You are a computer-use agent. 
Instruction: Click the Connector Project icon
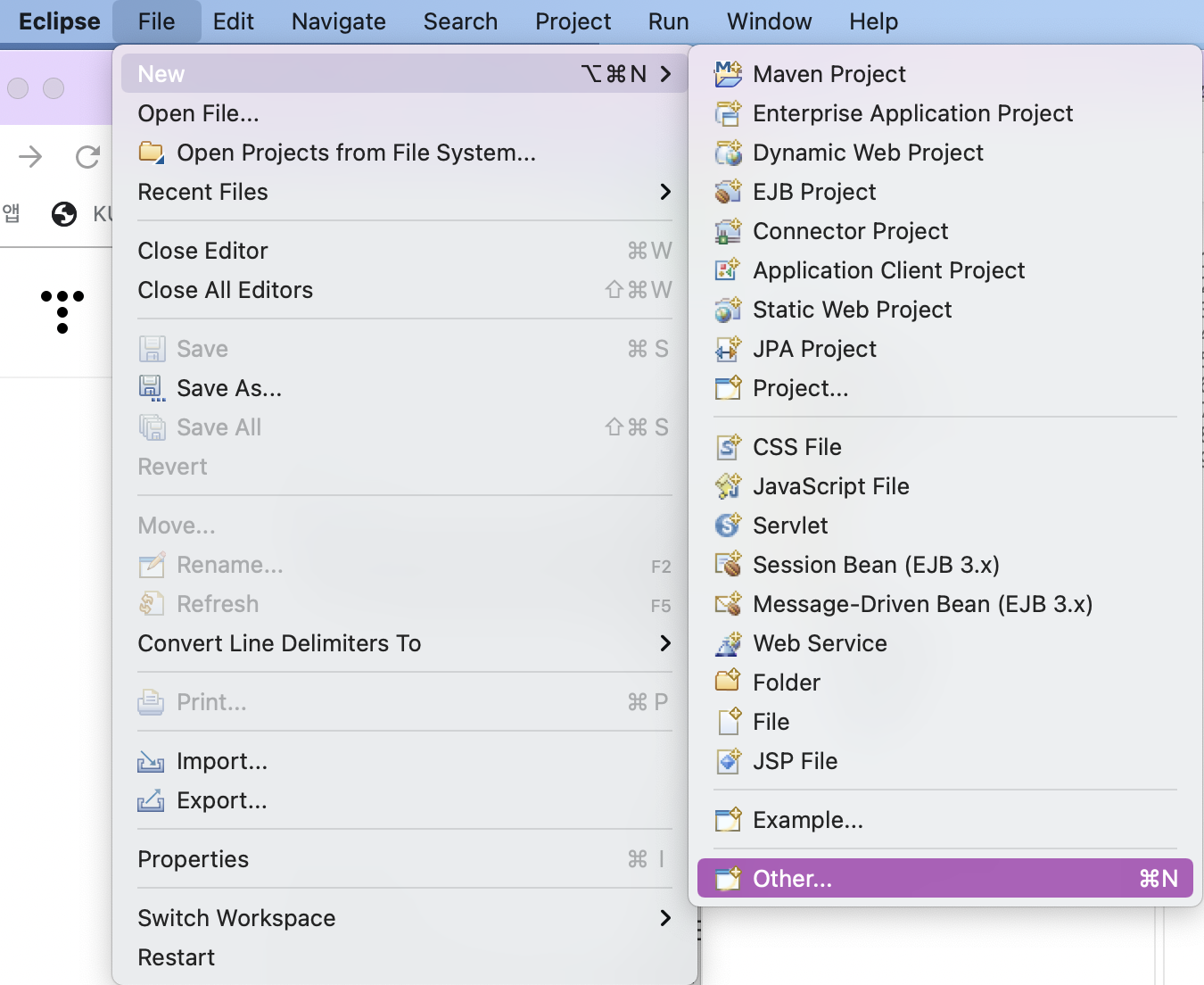point(728,231)
